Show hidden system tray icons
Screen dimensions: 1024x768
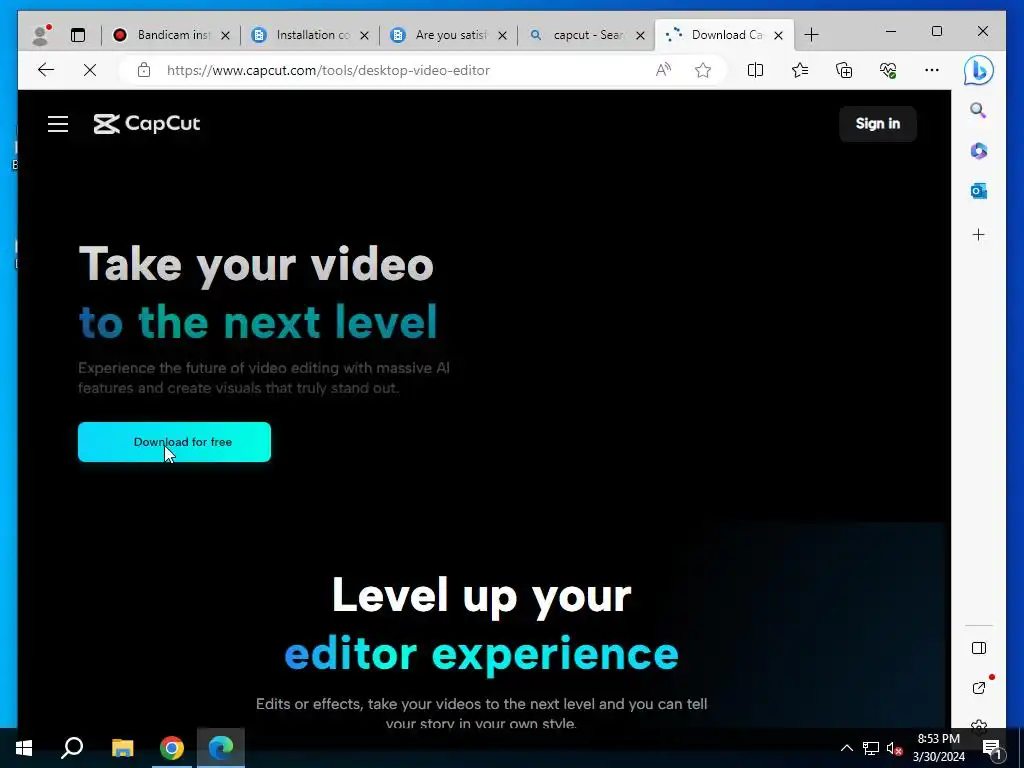846,748
